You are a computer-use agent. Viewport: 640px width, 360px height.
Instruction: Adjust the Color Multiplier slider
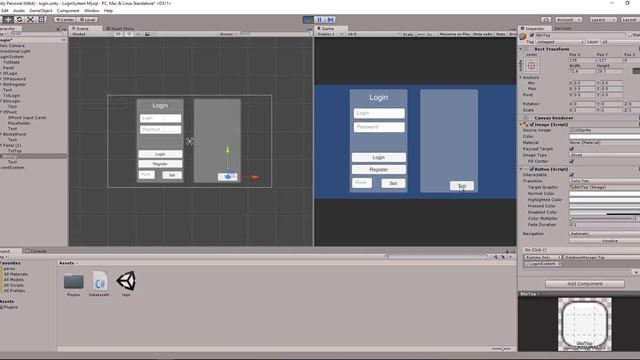click(601, 218)
